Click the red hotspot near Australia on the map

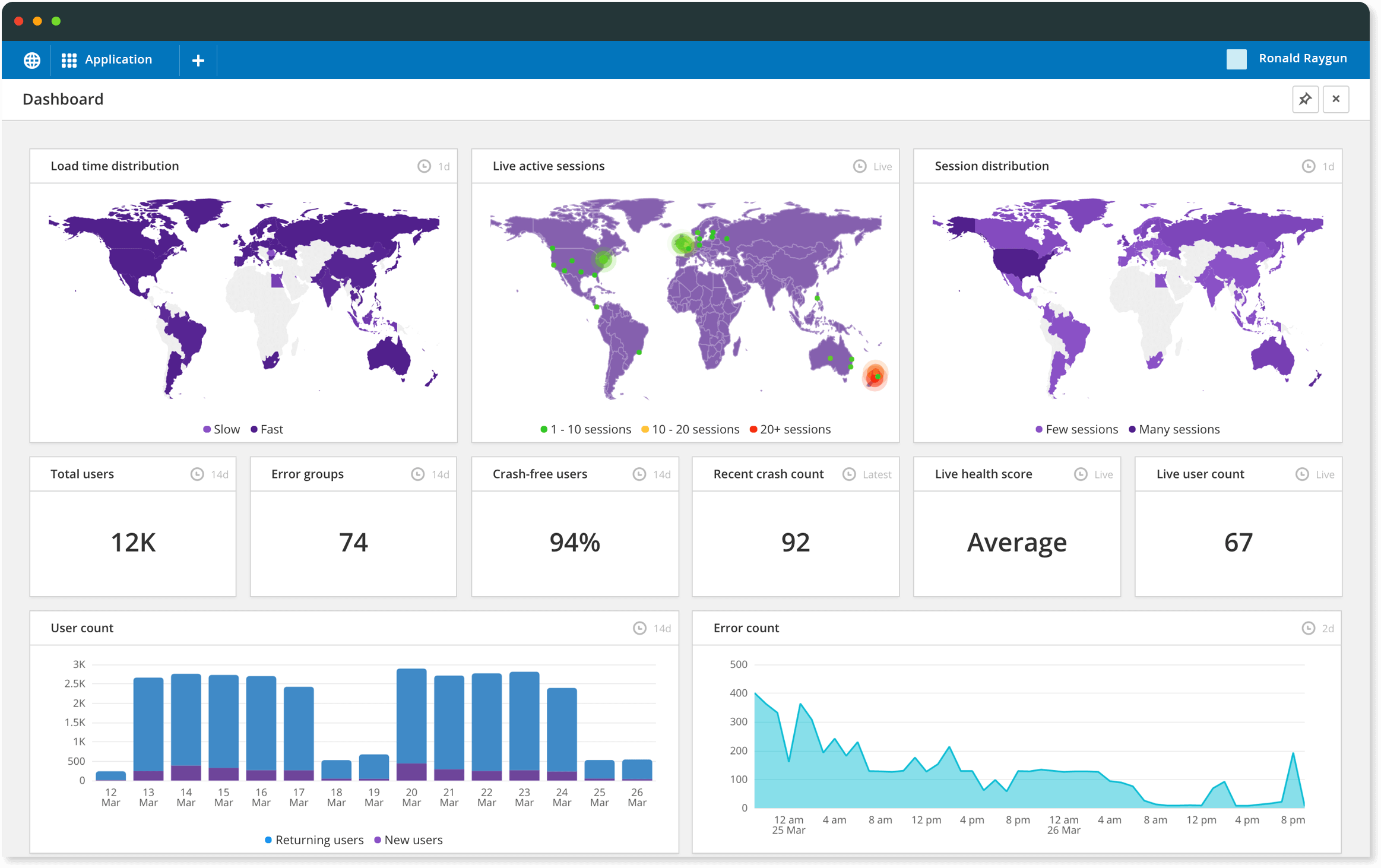[875, 376]
